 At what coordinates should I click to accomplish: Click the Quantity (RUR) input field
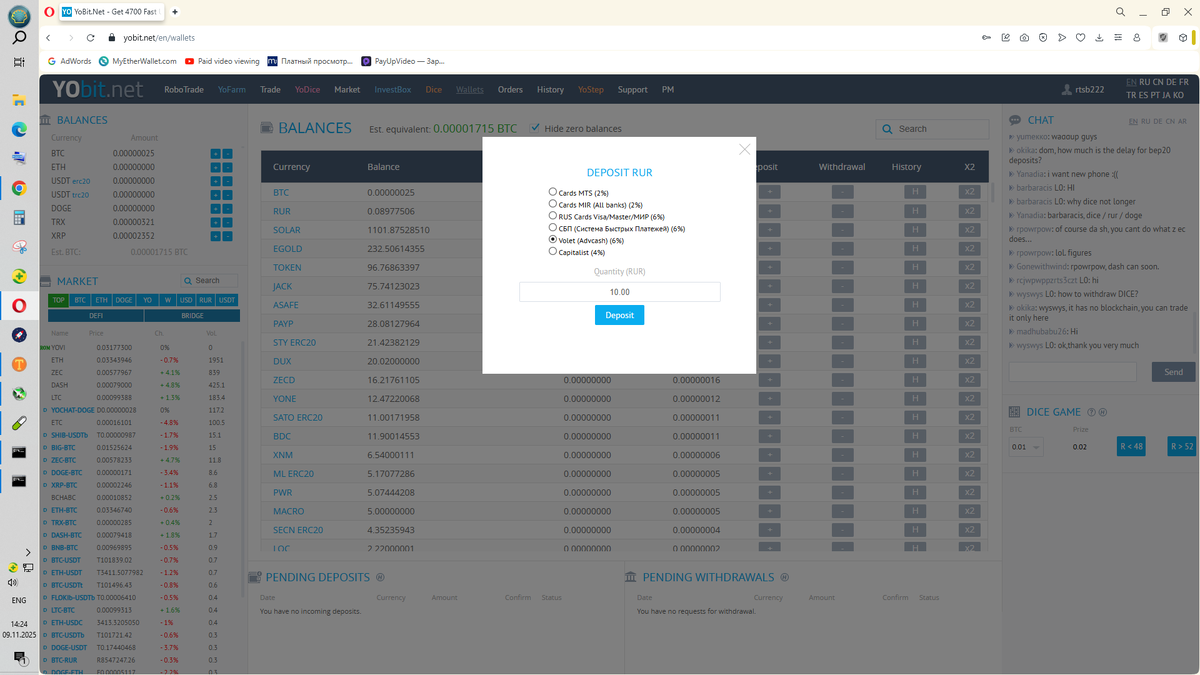619,292
